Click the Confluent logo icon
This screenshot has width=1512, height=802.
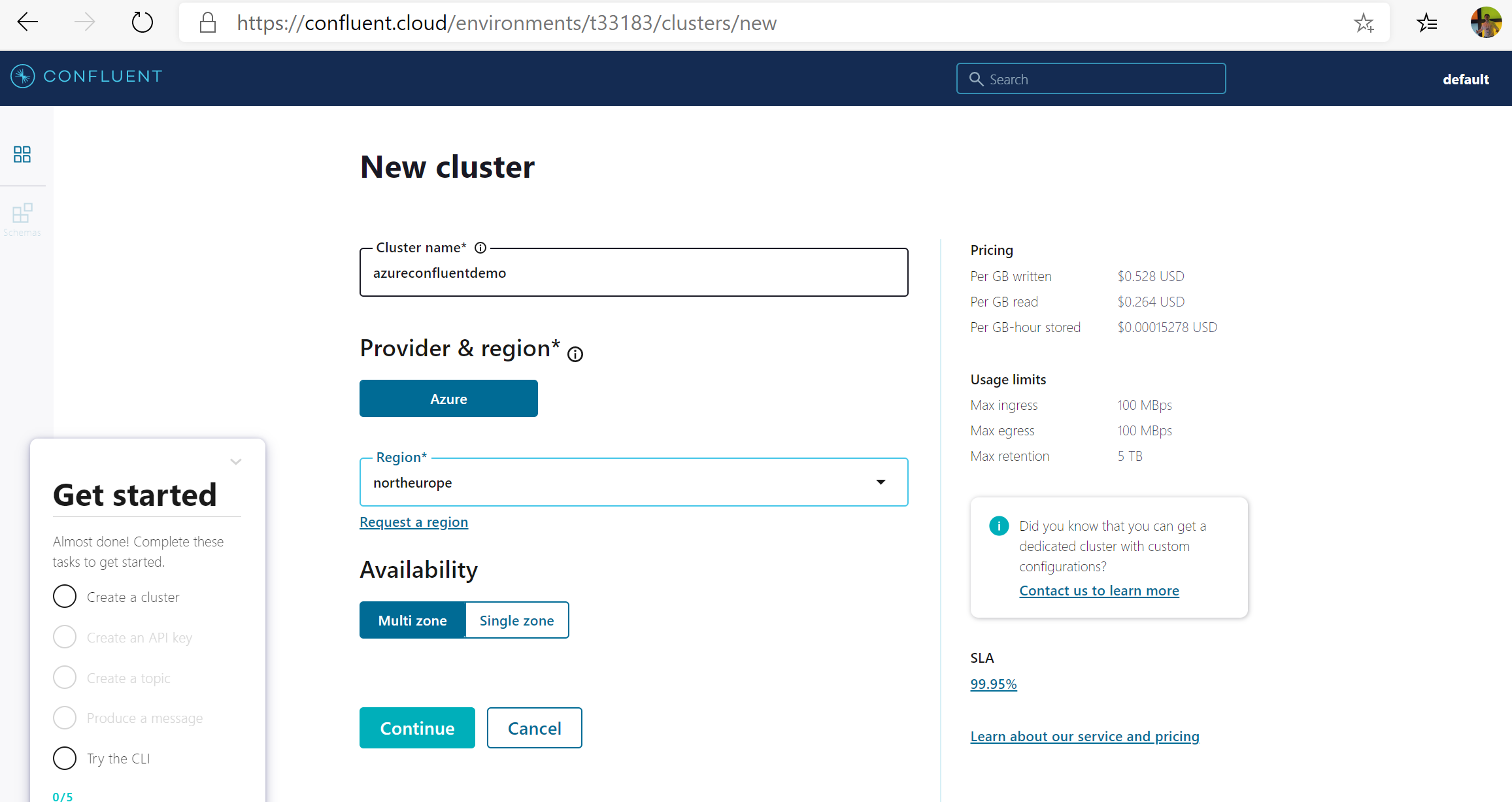(23, 76)
